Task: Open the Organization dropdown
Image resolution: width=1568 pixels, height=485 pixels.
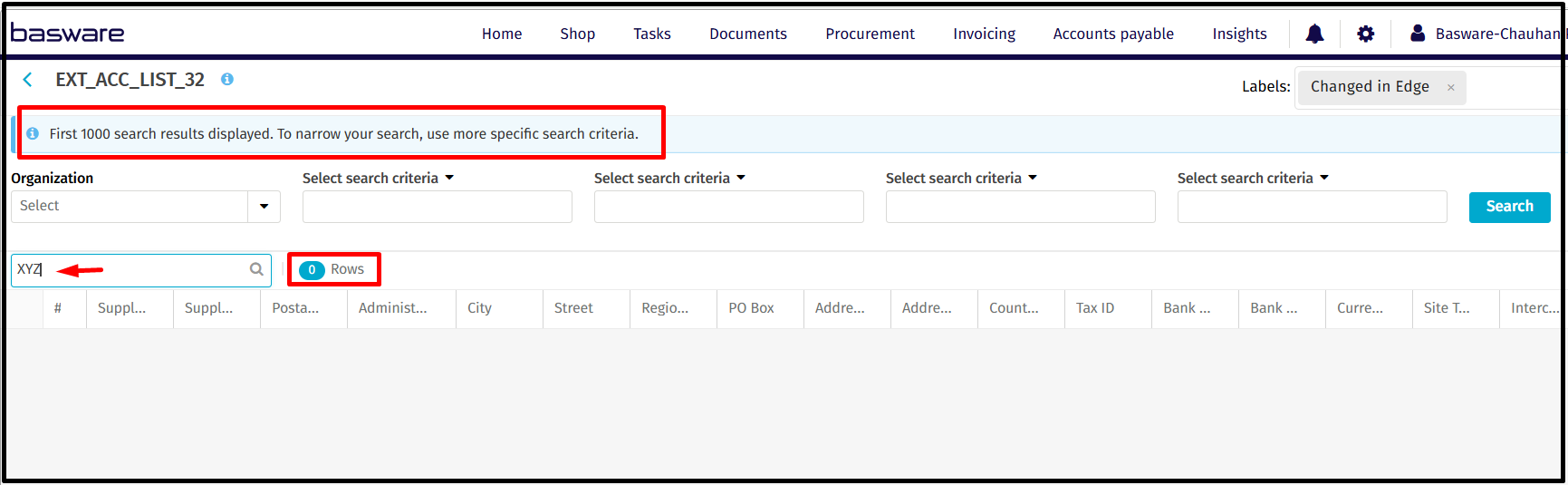Action: 264,207
